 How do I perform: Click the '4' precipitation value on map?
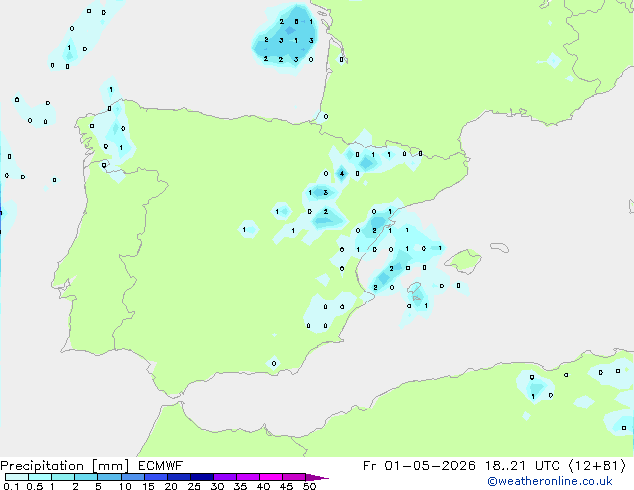coord(342,174)
